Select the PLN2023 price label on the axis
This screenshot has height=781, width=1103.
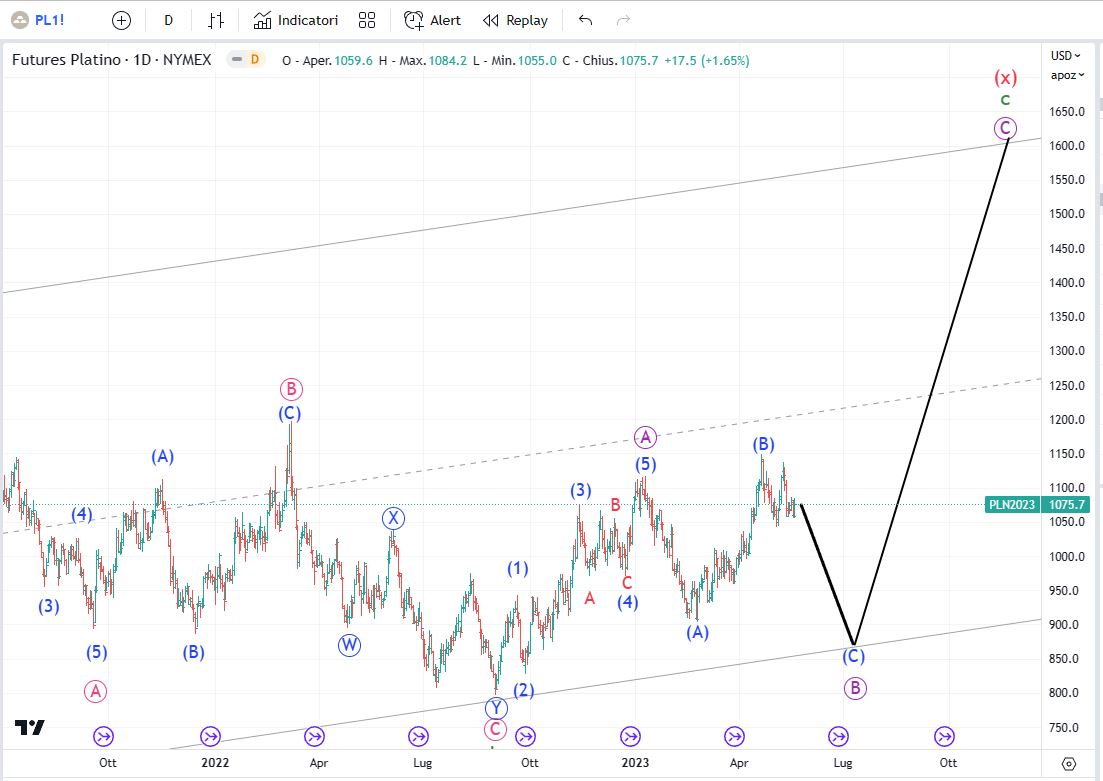click(x=1011, y=505)
